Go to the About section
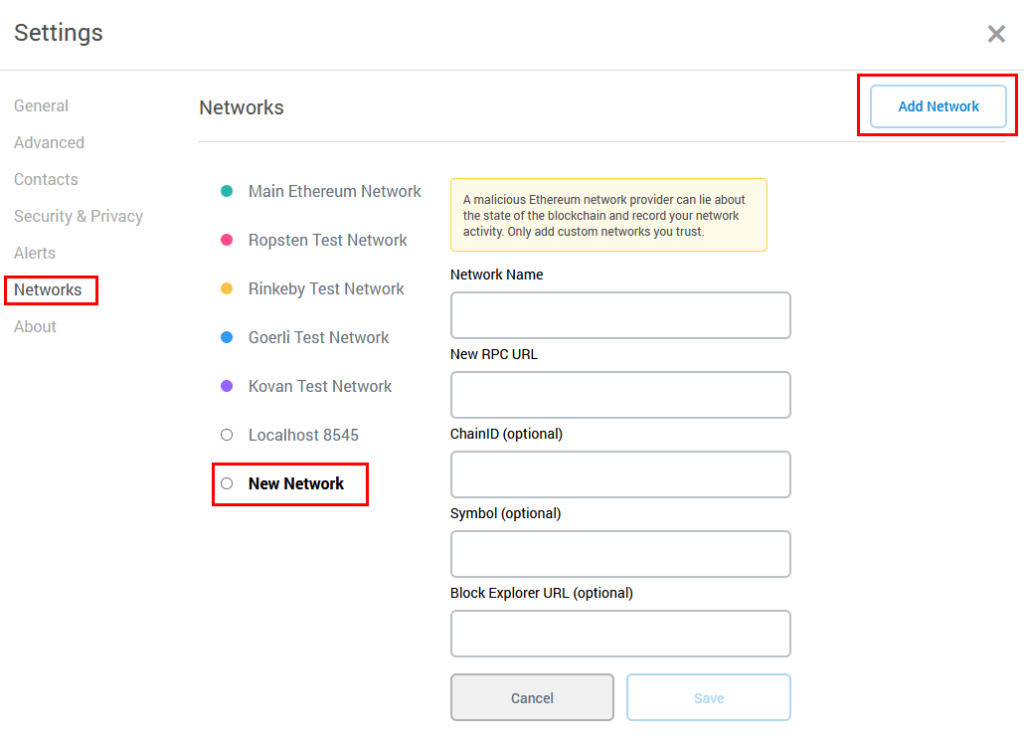Image resolution: width=1024 pixels, height=746 pixels. 35,326
